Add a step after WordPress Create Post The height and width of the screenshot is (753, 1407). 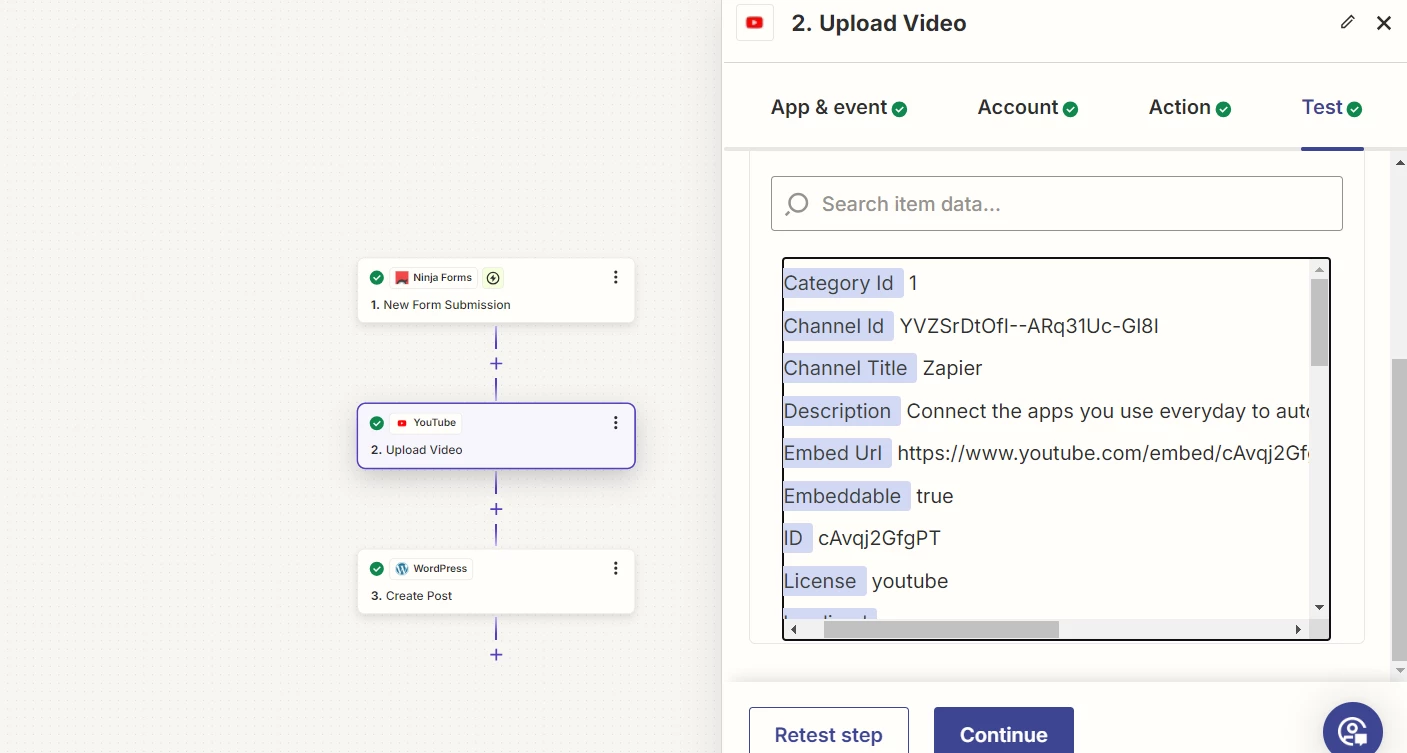[x=496, y=655]
